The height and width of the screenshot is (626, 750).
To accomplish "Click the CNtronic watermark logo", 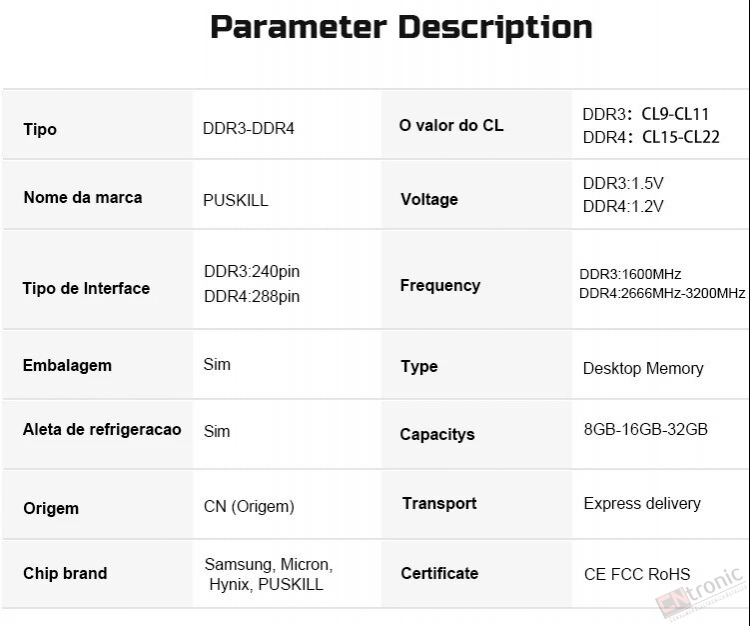I will (701, 593).
